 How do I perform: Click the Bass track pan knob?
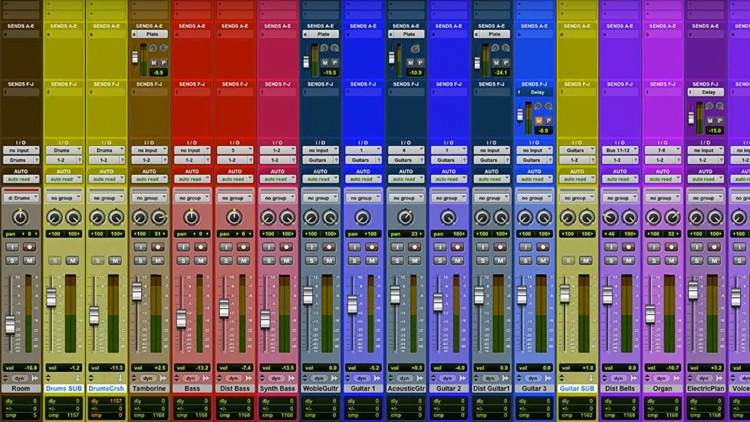[x=191, y=218]
